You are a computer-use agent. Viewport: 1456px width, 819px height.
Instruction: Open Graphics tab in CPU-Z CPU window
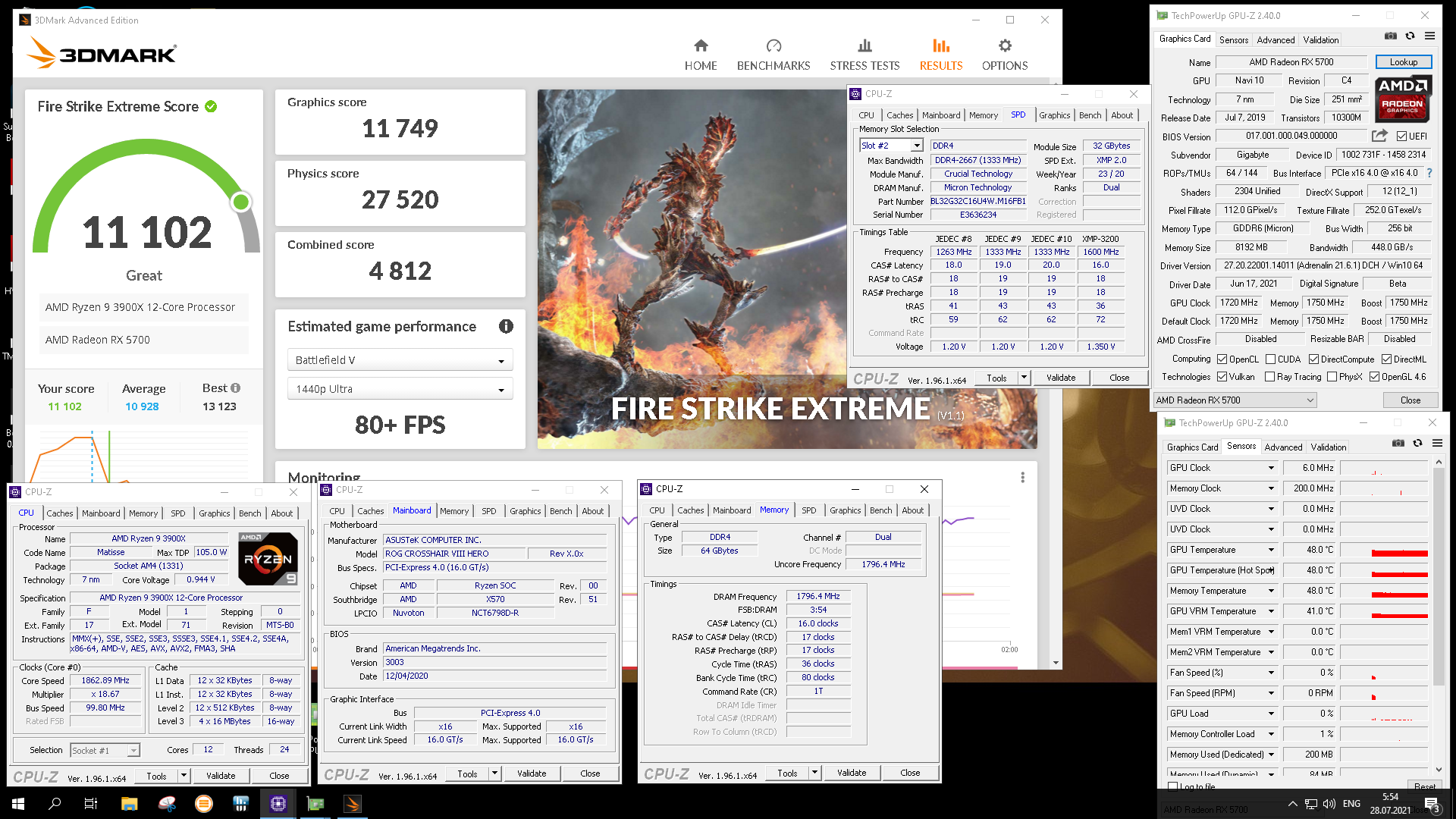[x=214, y=513]
